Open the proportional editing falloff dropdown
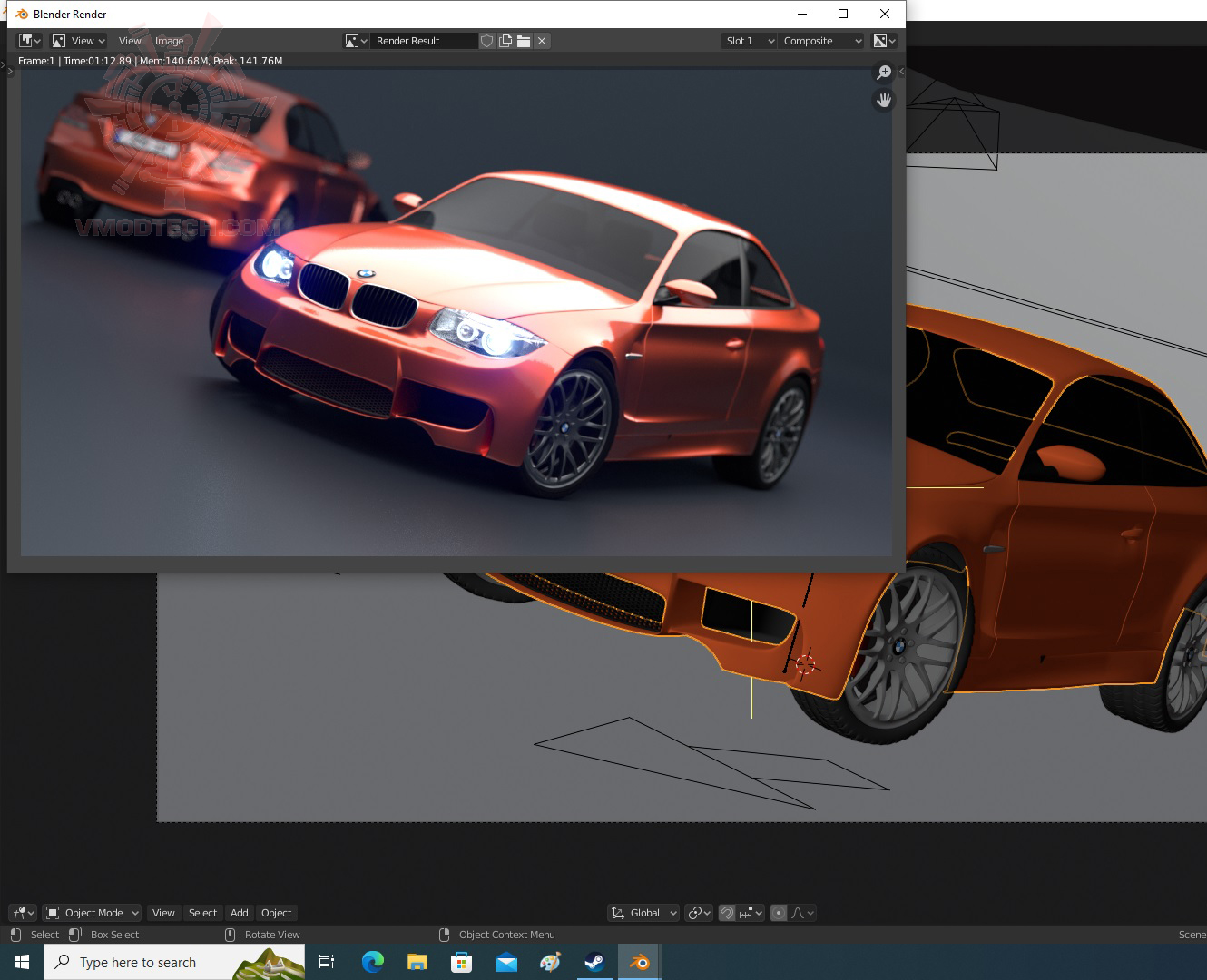 point(802,913)
